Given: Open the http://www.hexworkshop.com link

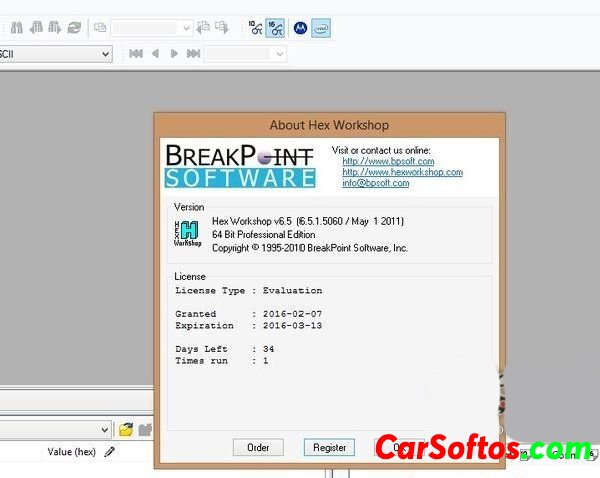Looking at the screenshot, I should (x=402, y=172).
